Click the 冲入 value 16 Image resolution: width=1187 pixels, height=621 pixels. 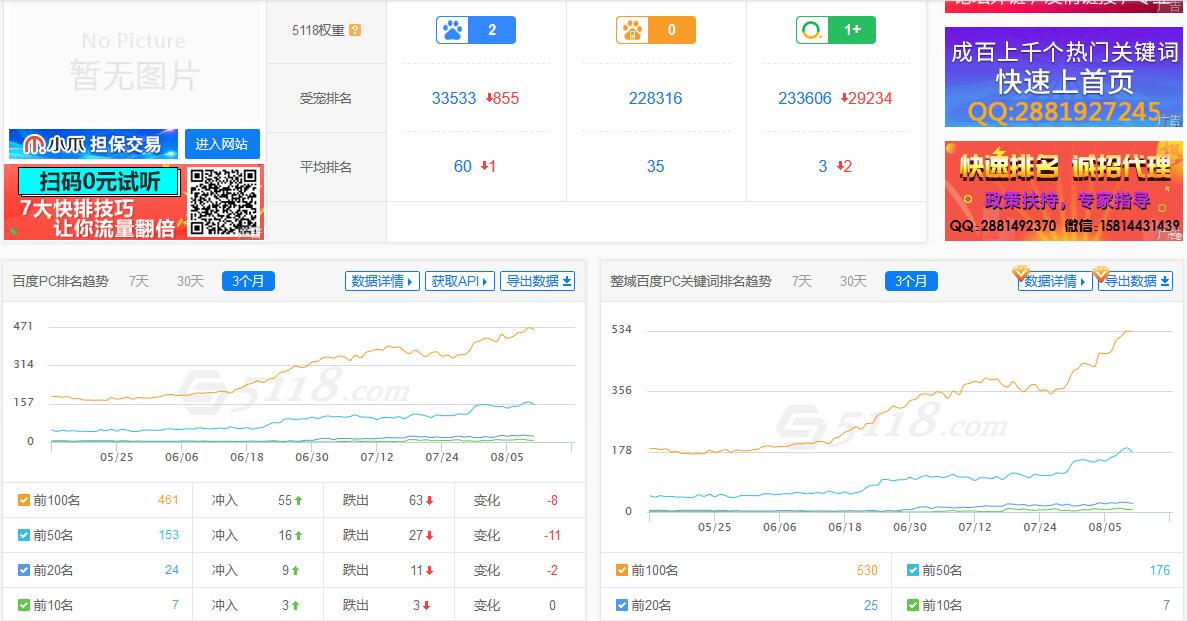[285, 535]
